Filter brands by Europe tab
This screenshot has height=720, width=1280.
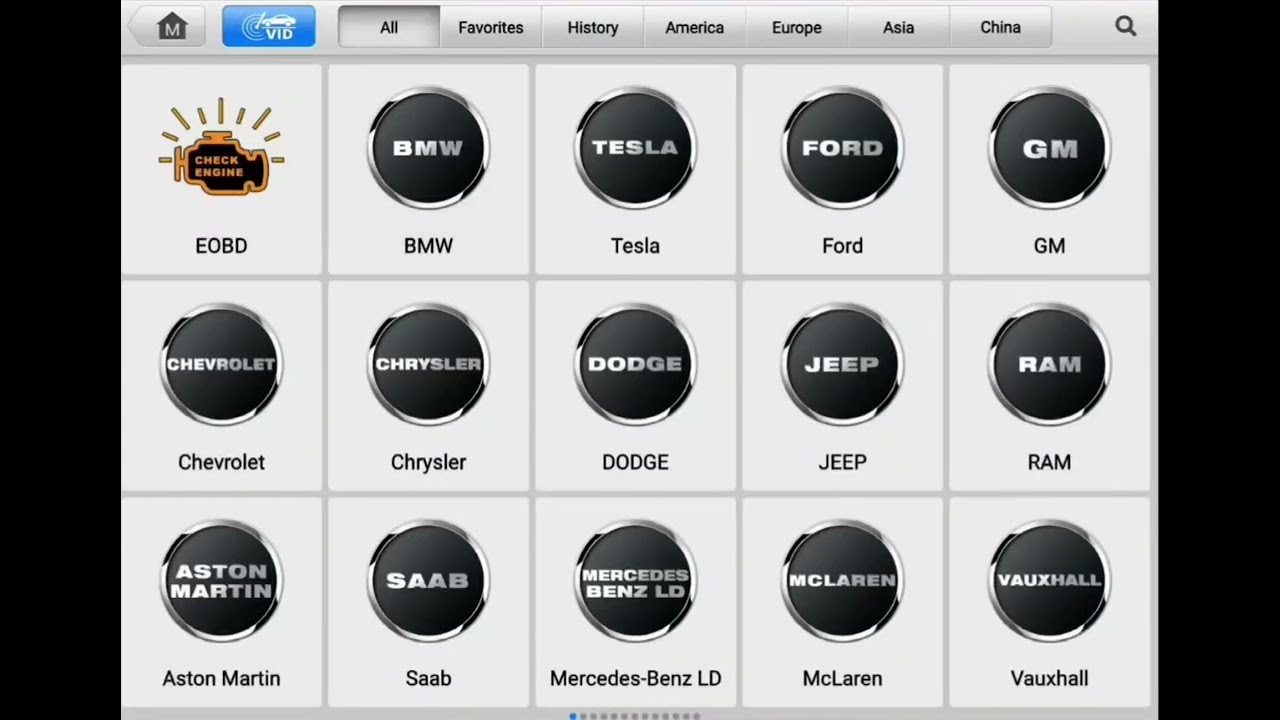tap(797, 27)
